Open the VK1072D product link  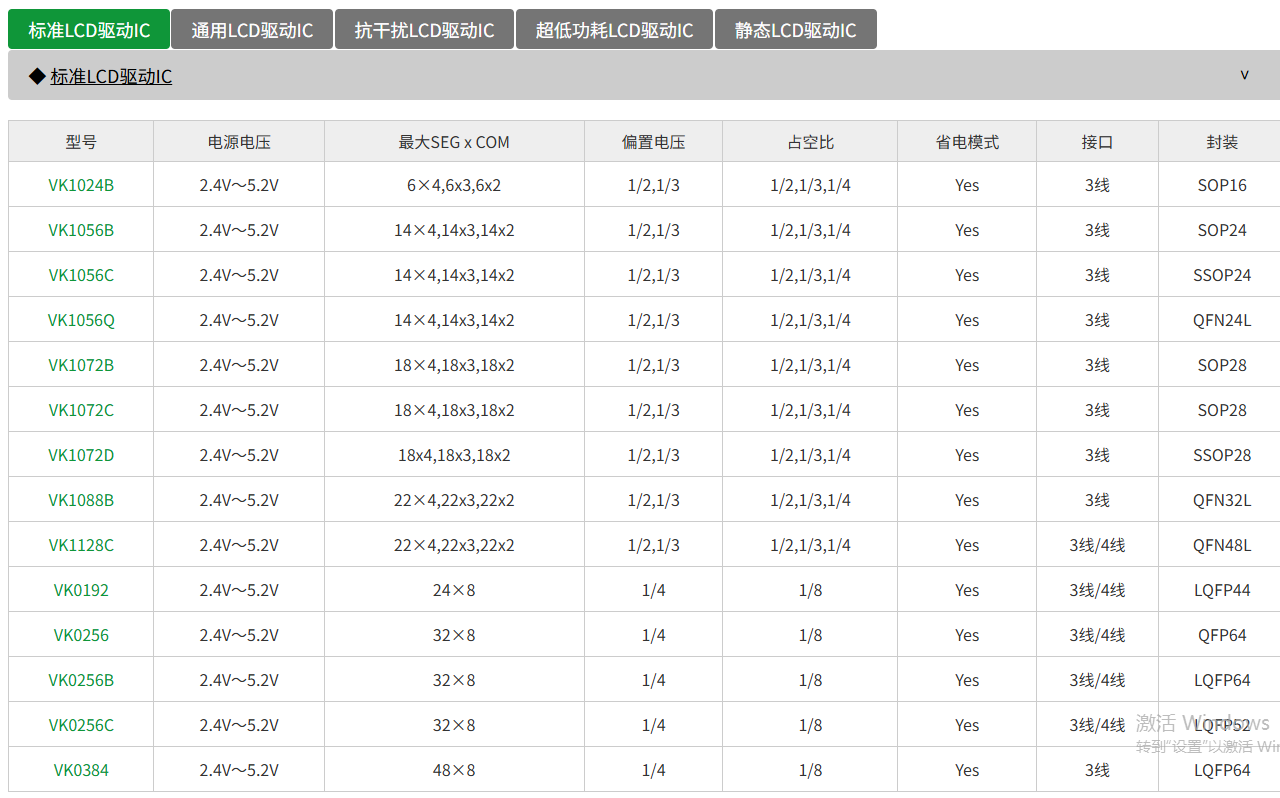coord(81,455)
